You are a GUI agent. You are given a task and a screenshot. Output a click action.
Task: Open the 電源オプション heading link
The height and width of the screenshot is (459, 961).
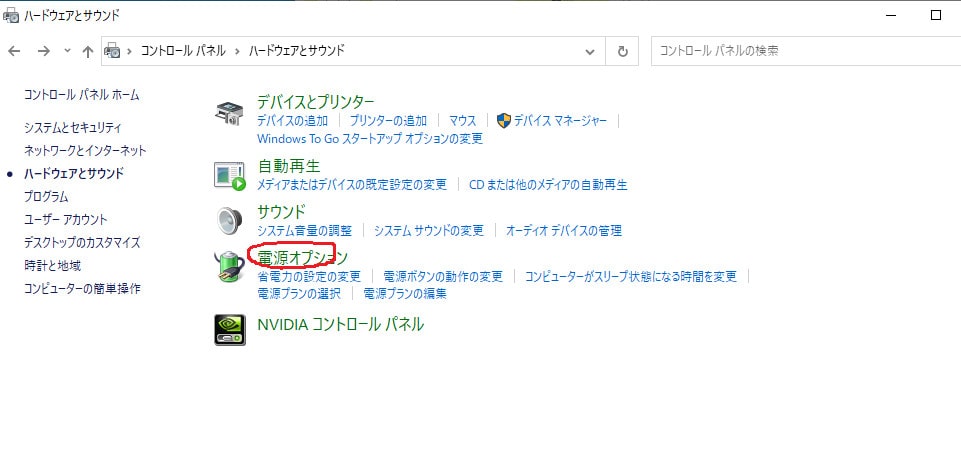coord(302,258)
